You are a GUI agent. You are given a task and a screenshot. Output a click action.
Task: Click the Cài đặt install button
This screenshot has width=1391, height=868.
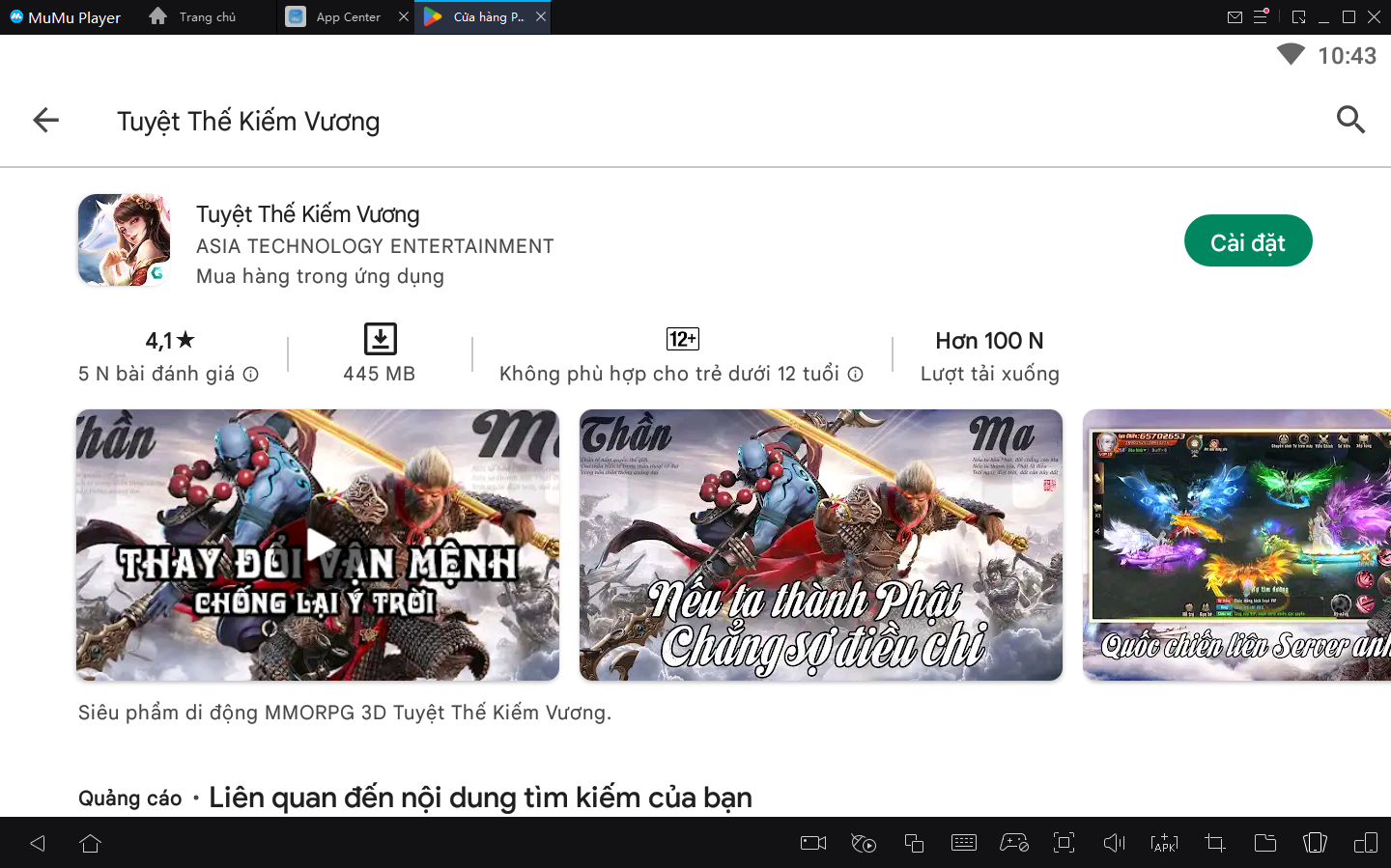pyautogui.click(x=1247, y=241)
